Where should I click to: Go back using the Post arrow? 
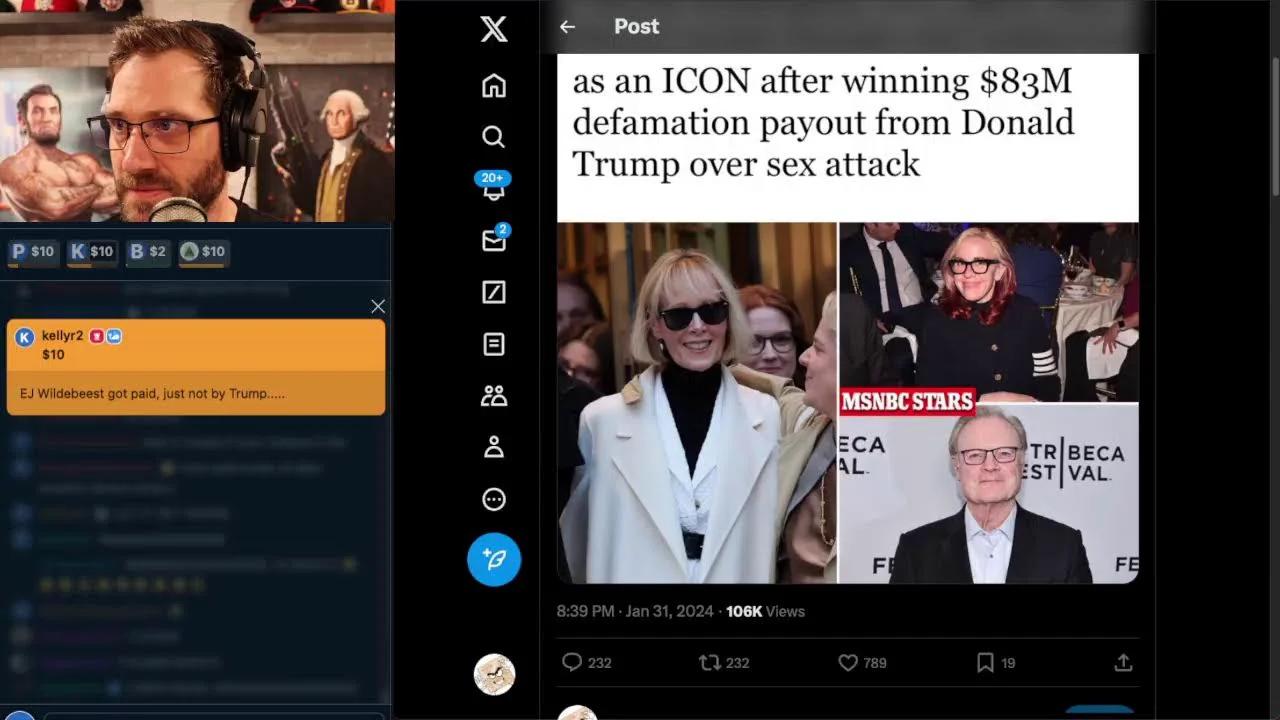pos(567,27)
